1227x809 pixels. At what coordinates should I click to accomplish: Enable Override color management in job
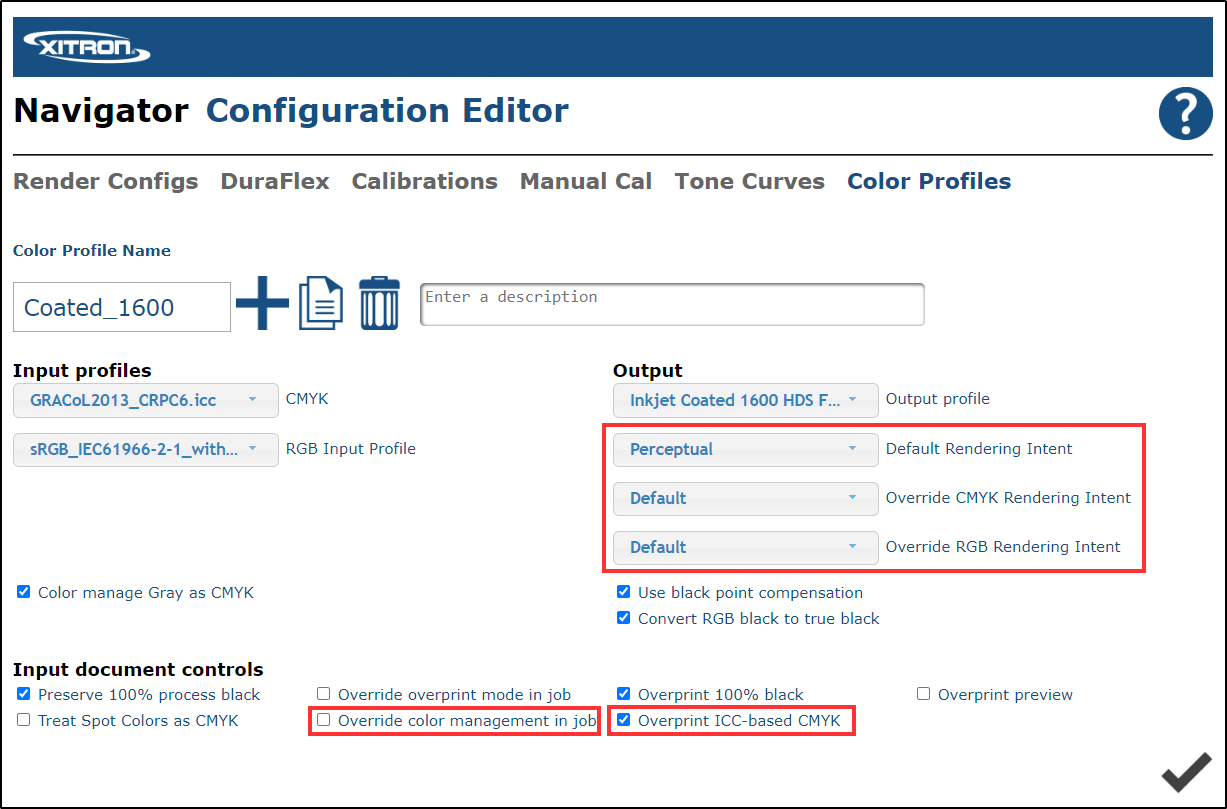pyautogui.click(x=324, y=720)
